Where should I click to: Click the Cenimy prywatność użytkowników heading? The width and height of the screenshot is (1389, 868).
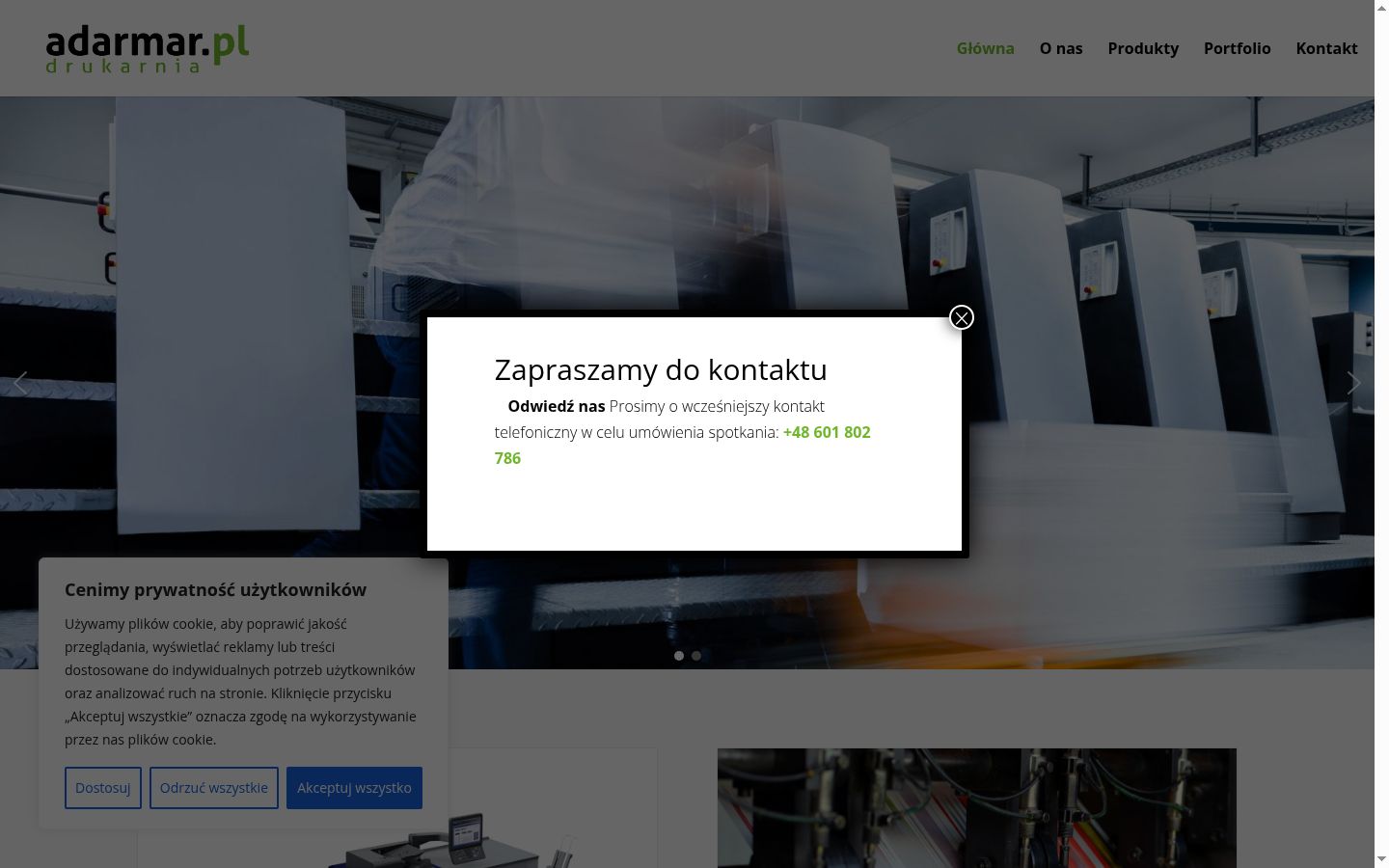click(215, 589)
